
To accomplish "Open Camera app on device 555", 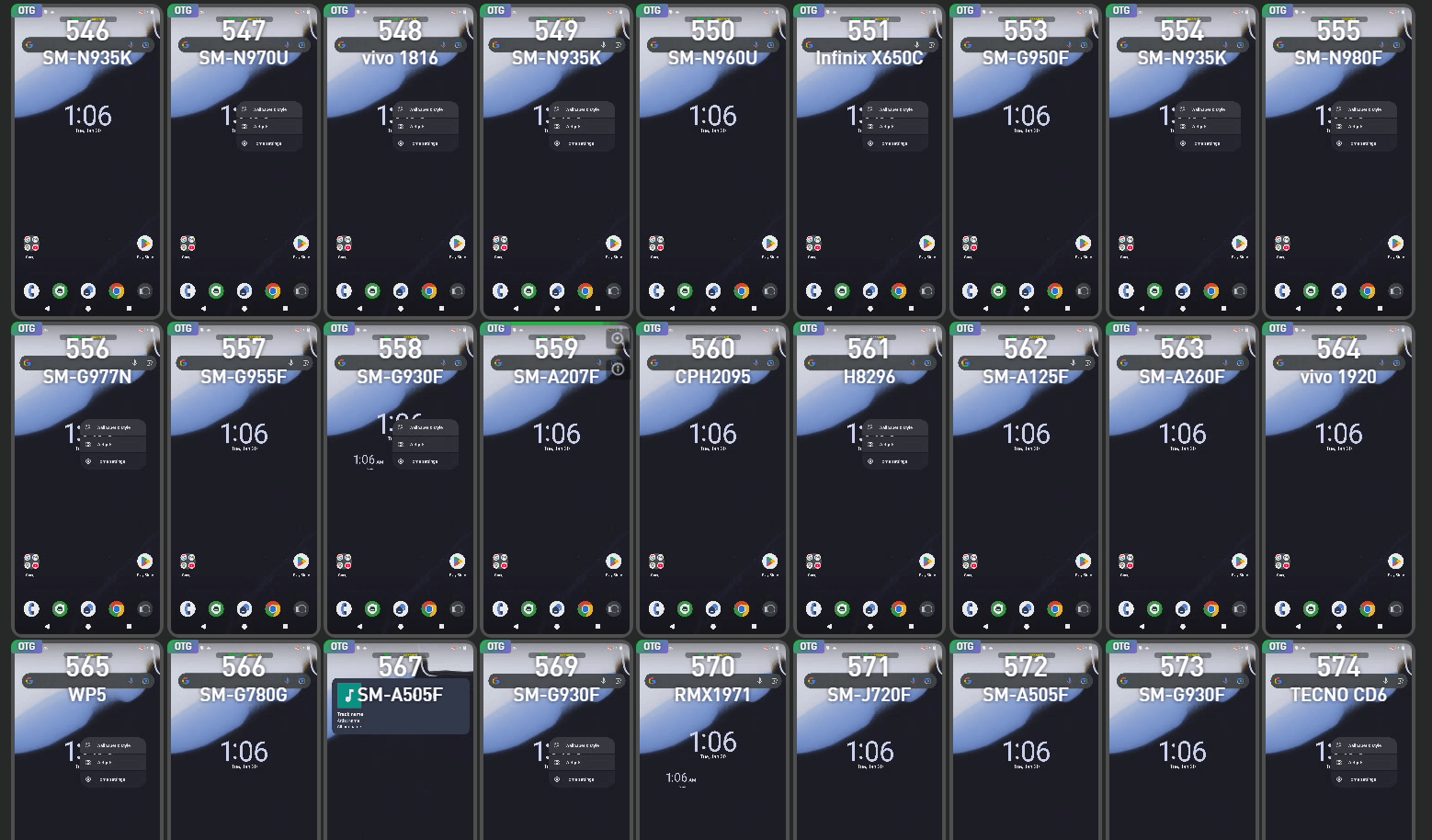I will point(1395,291).
